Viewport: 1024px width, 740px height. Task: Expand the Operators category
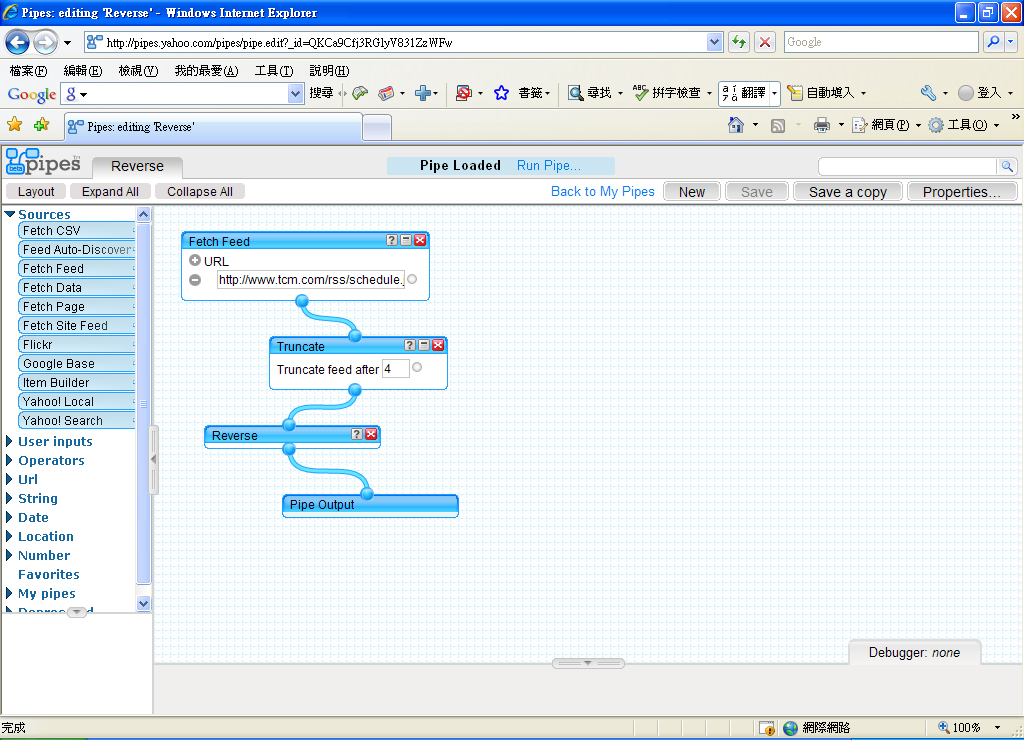tap(10, 461)
